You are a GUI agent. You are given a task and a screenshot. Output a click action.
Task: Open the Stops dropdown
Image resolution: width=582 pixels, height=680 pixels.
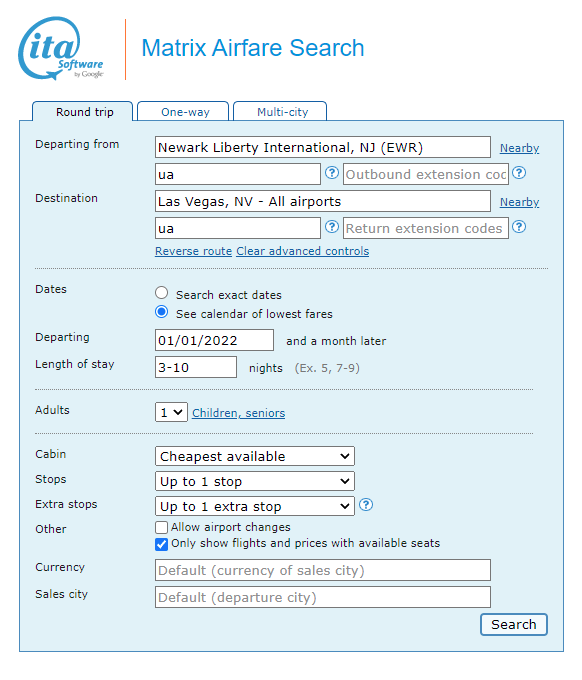pos(255,481)
